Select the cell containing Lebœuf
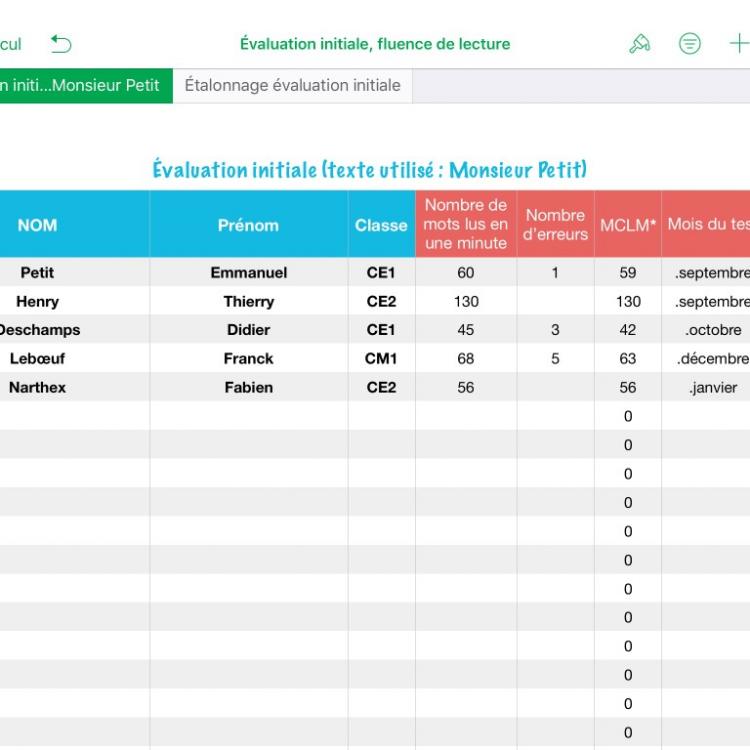Image resolution: width=750 pixels, height=750 pixels. (x=75, y=358)
